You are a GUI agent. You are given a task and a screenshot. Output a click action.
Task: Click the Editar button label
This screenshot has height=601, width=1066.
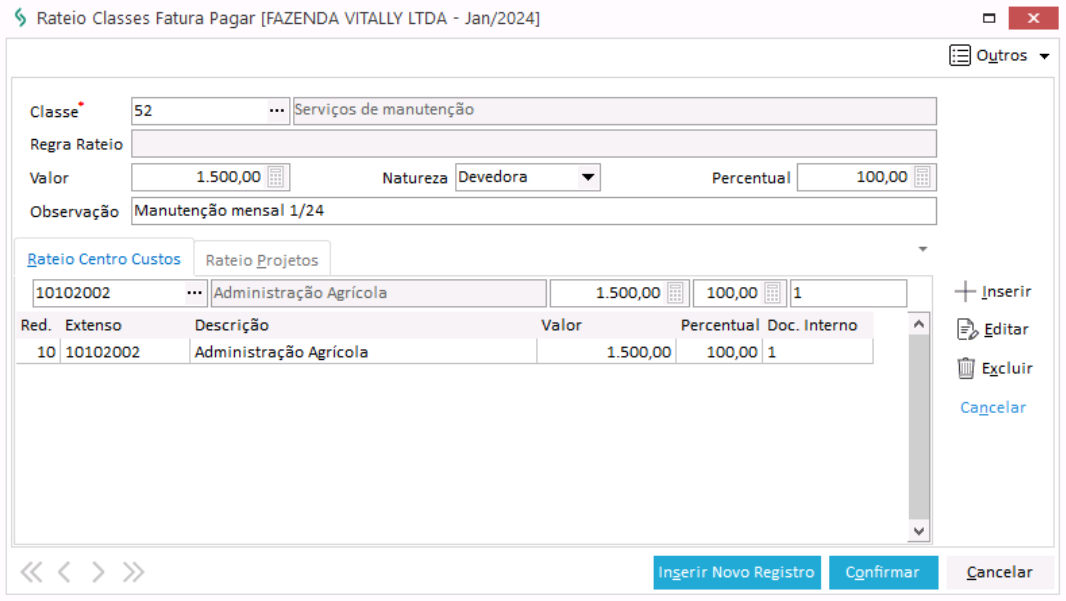tap(1006, 330)
